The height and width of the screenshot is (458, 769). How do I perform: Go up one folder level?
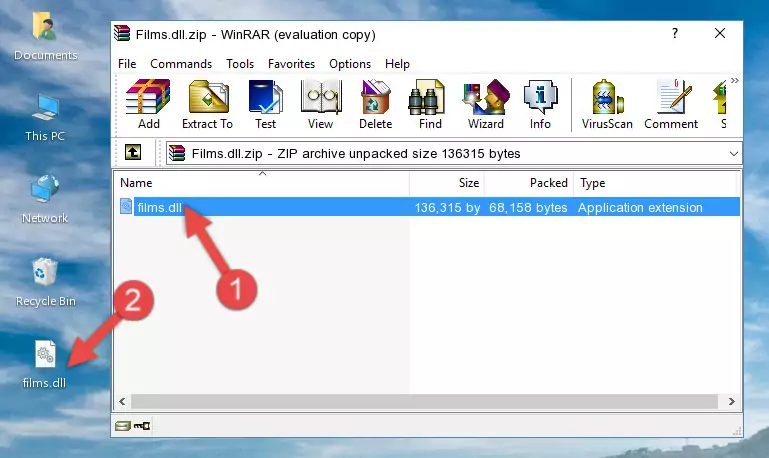click(133, 153)
